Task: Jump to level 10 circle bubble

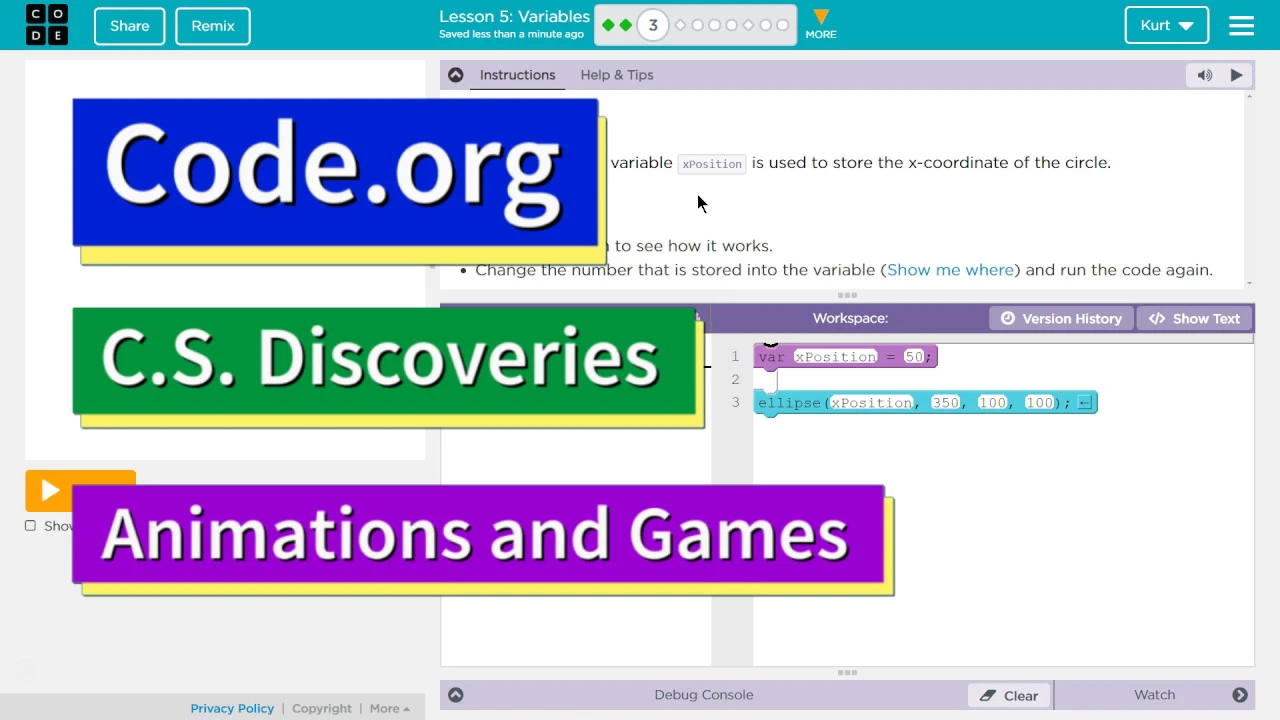Action: [782, 25]
